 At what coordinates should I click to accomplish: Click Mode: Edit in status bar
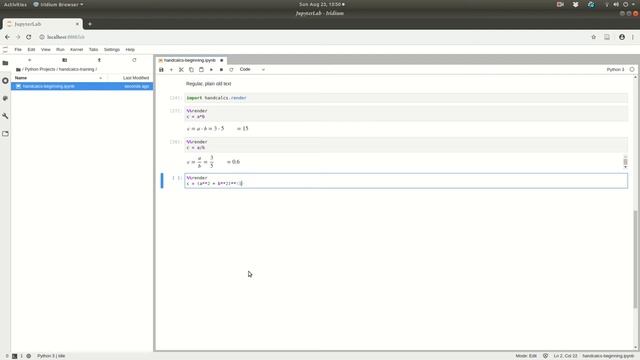[526, 356]
